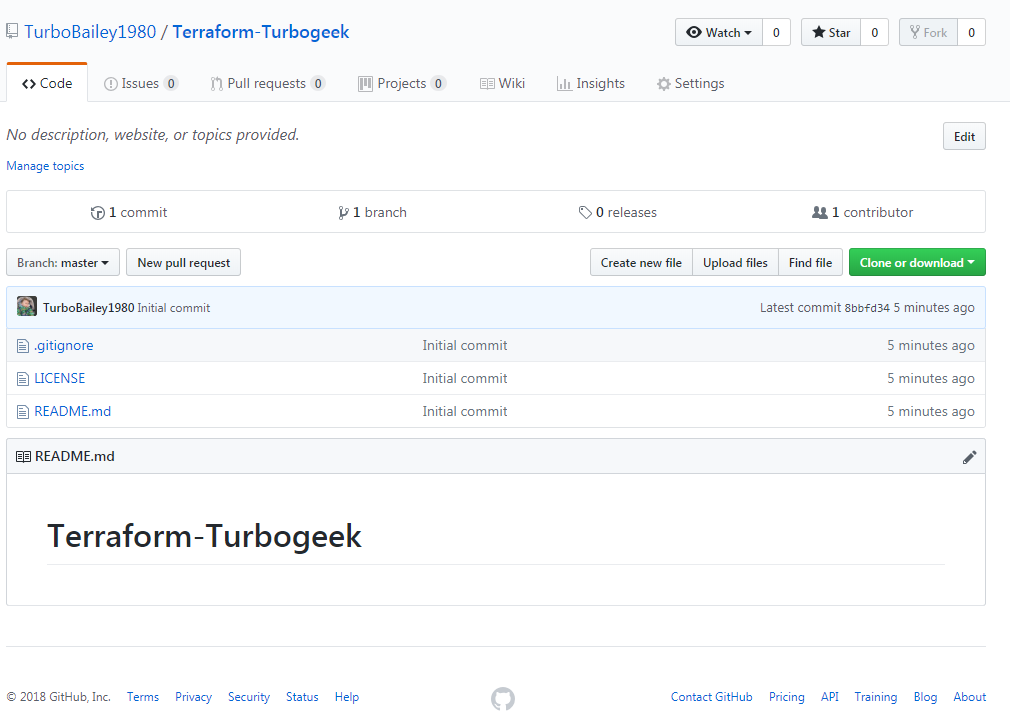The width and height of the screenshot is (1010, 714).
Task: Click the star count next to Star
Action: point(874,32)
